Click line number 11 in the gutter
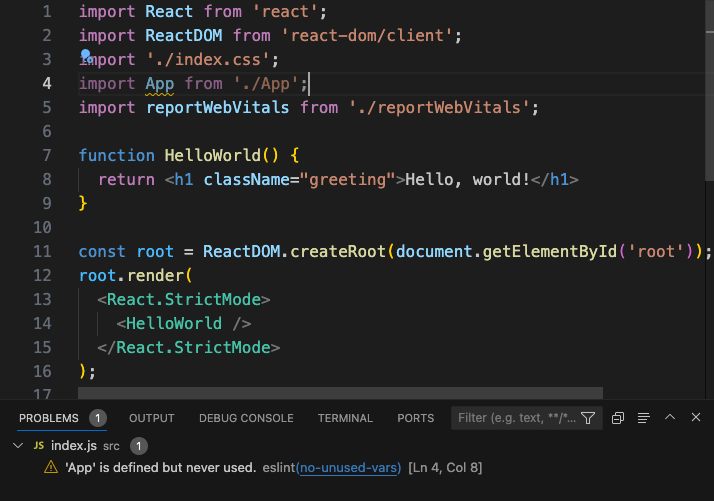Viewport: 714px width, 501px height. 42,251
